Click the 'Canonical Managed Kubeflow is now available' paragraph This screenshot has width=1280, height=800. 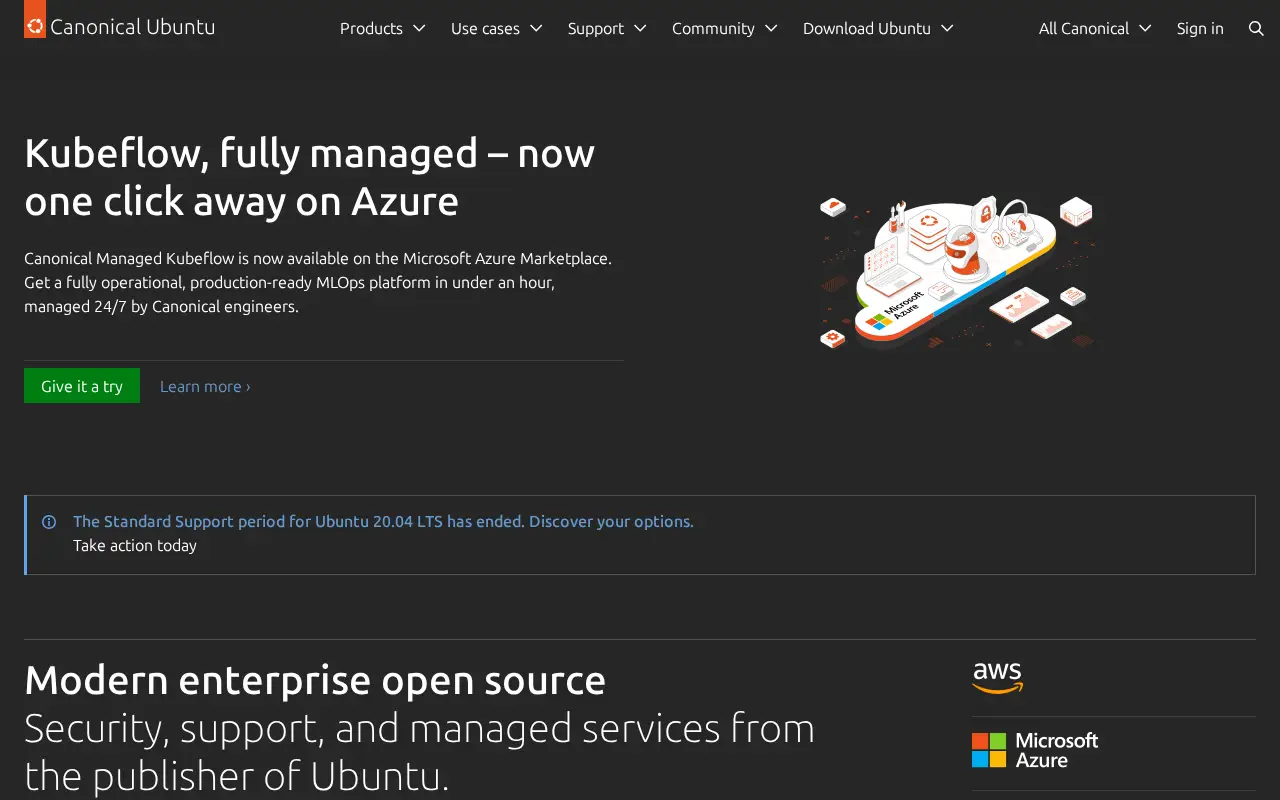(x=318, y=282)
